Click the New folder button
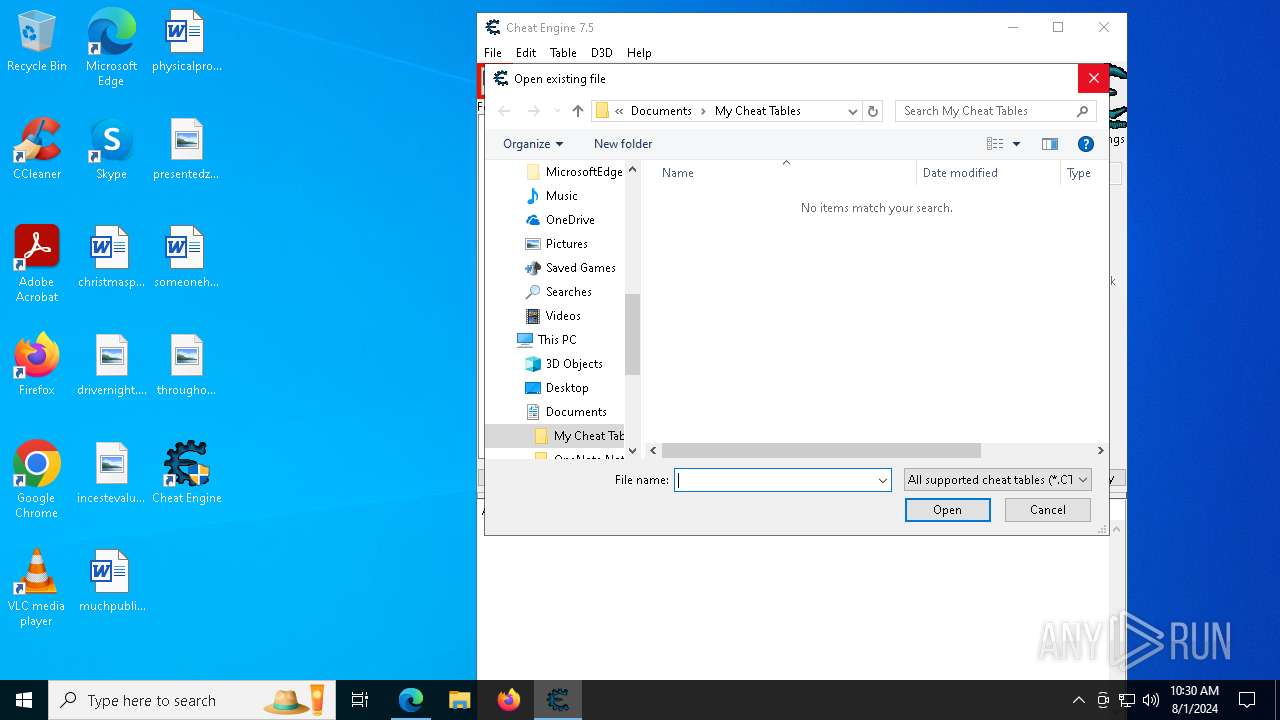This screenshot has height=720, width=1280. coord(623,144)
